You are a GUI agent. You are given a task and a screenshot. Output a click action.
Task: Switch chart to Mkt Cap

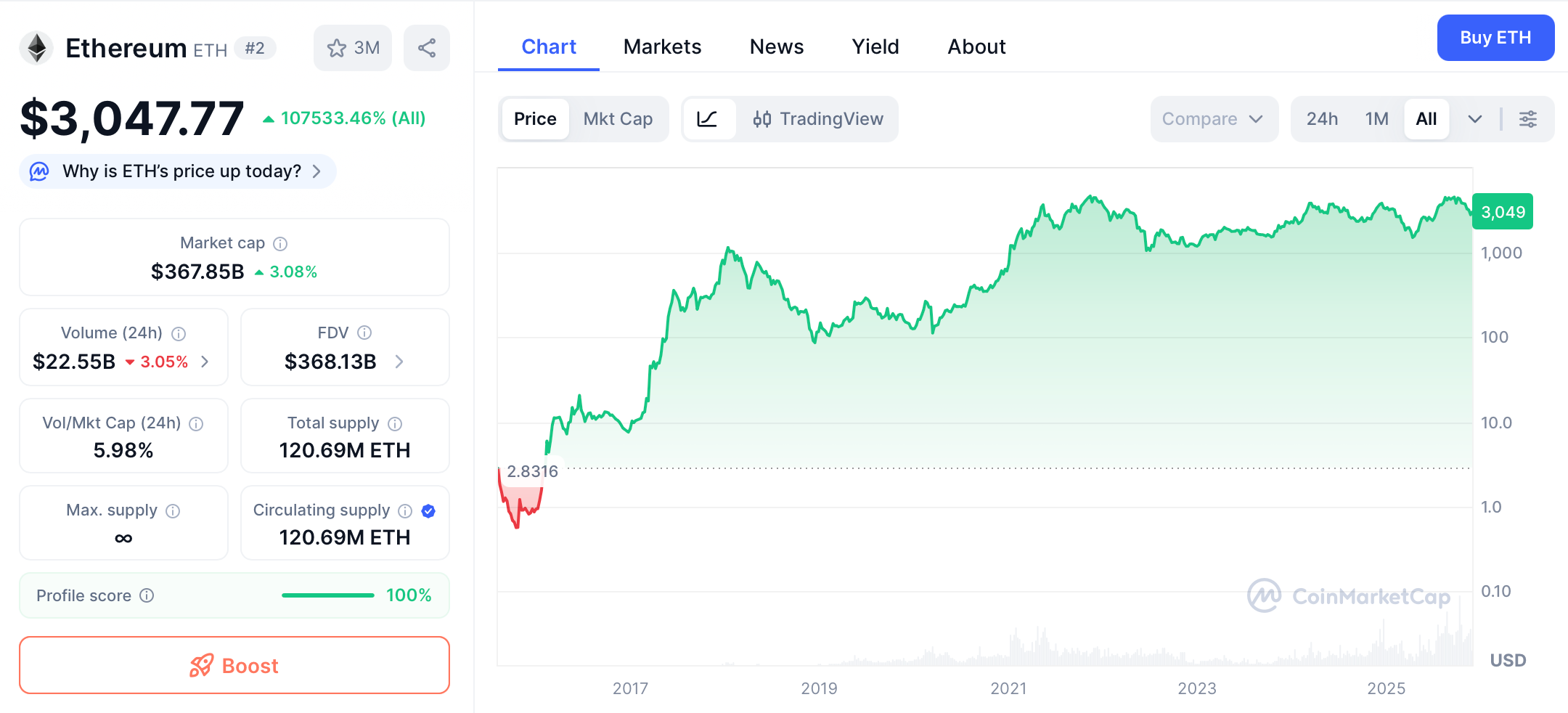[618, 119]
